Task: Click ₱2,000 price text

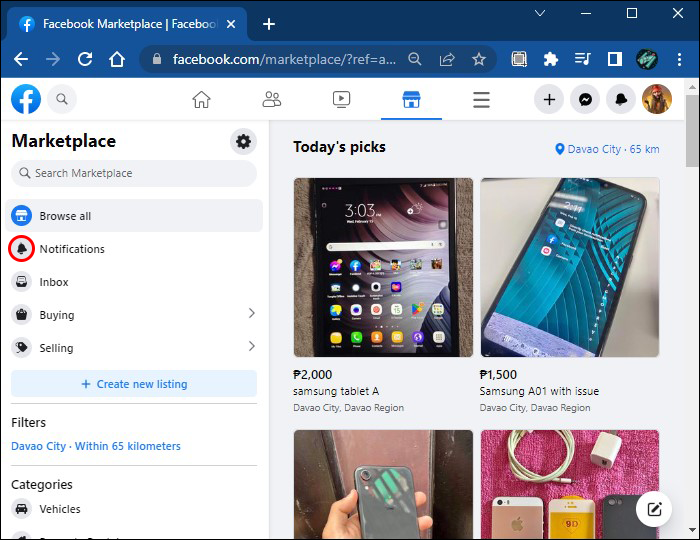Action: tap(312, 374)
